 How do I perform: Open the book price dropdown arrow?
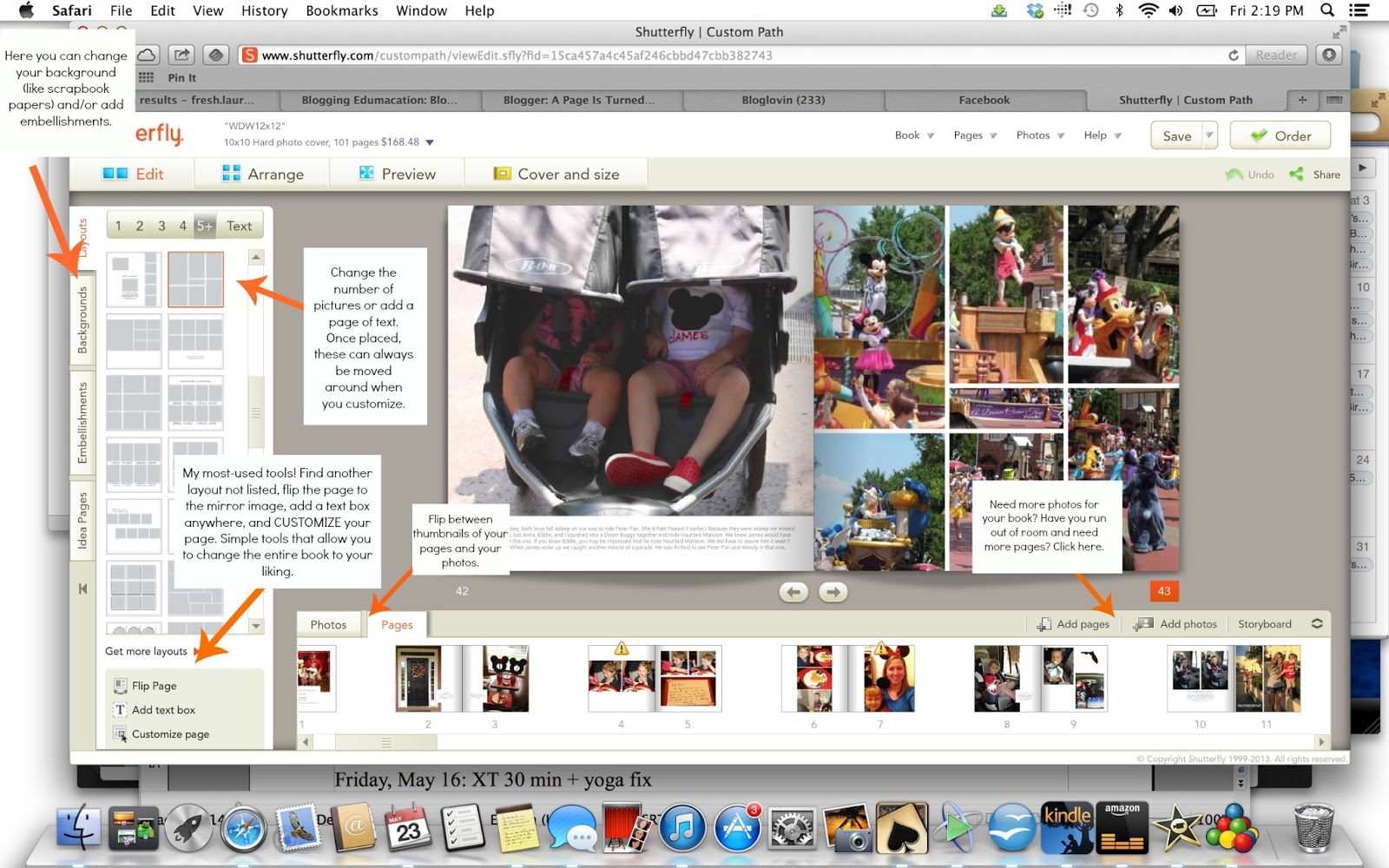tap(430, 142)
